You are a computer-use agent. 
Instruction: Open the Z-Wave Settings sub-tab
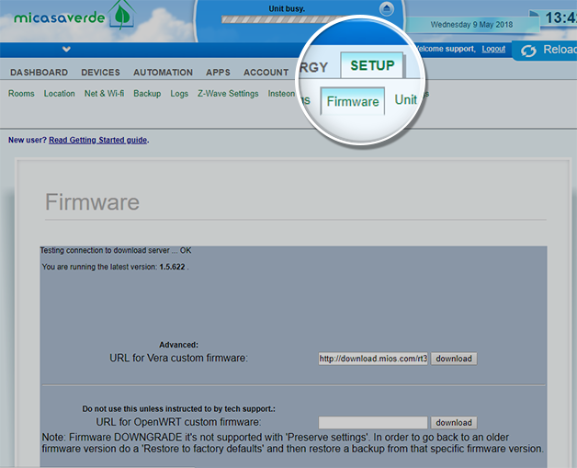(x=228, y=93)
